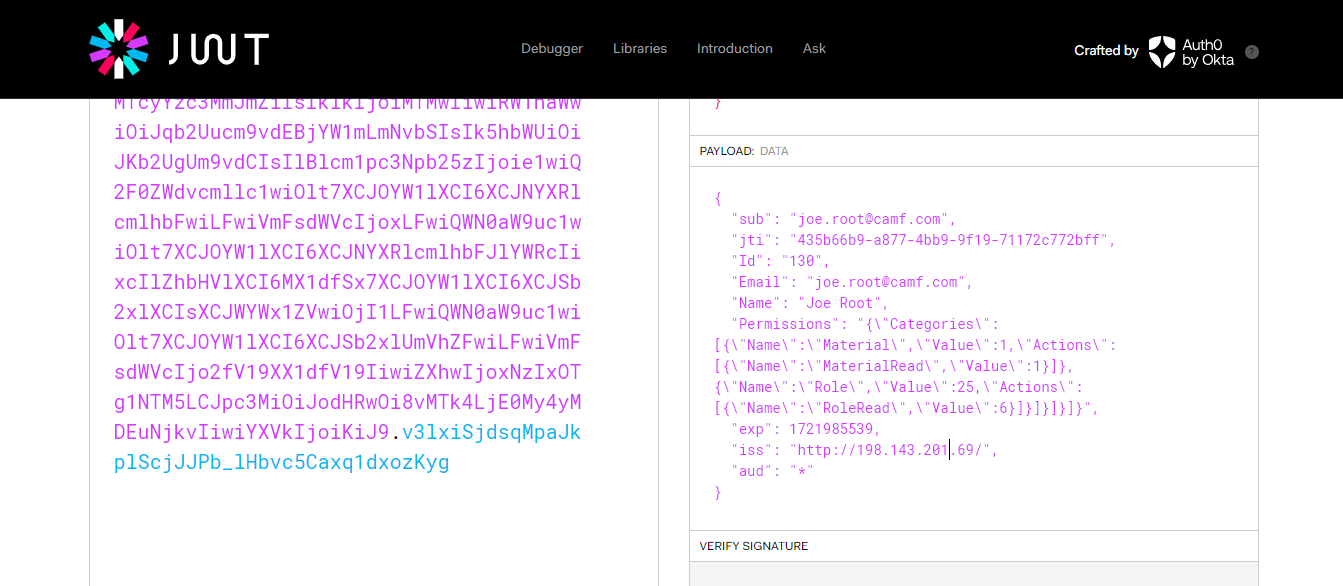The image size is (1343, 586).
Task: Click the MaterialRead actions line
Action: (x=894, y=366)
